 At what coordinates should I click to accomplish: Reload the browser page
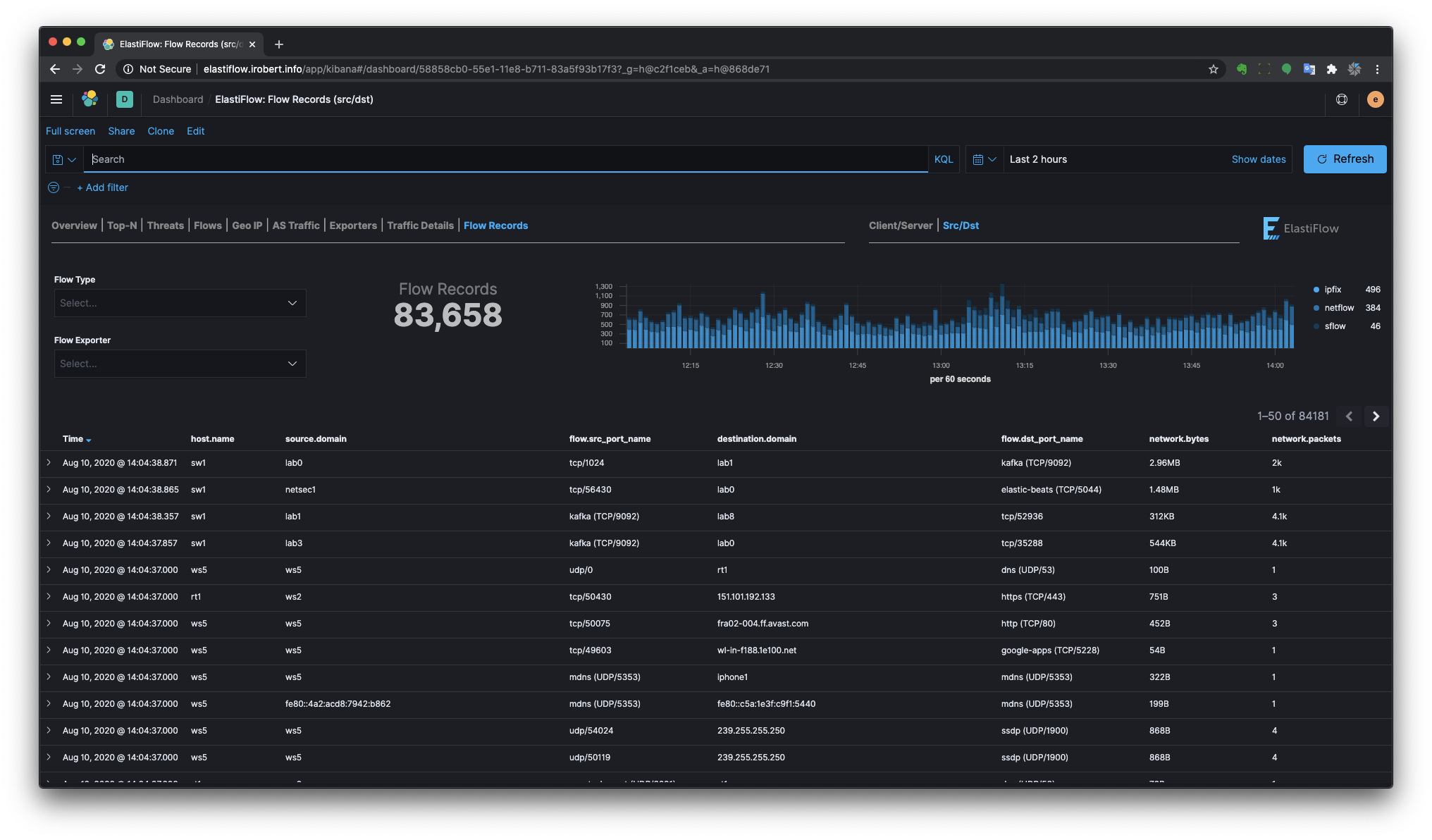coord(100,69)
